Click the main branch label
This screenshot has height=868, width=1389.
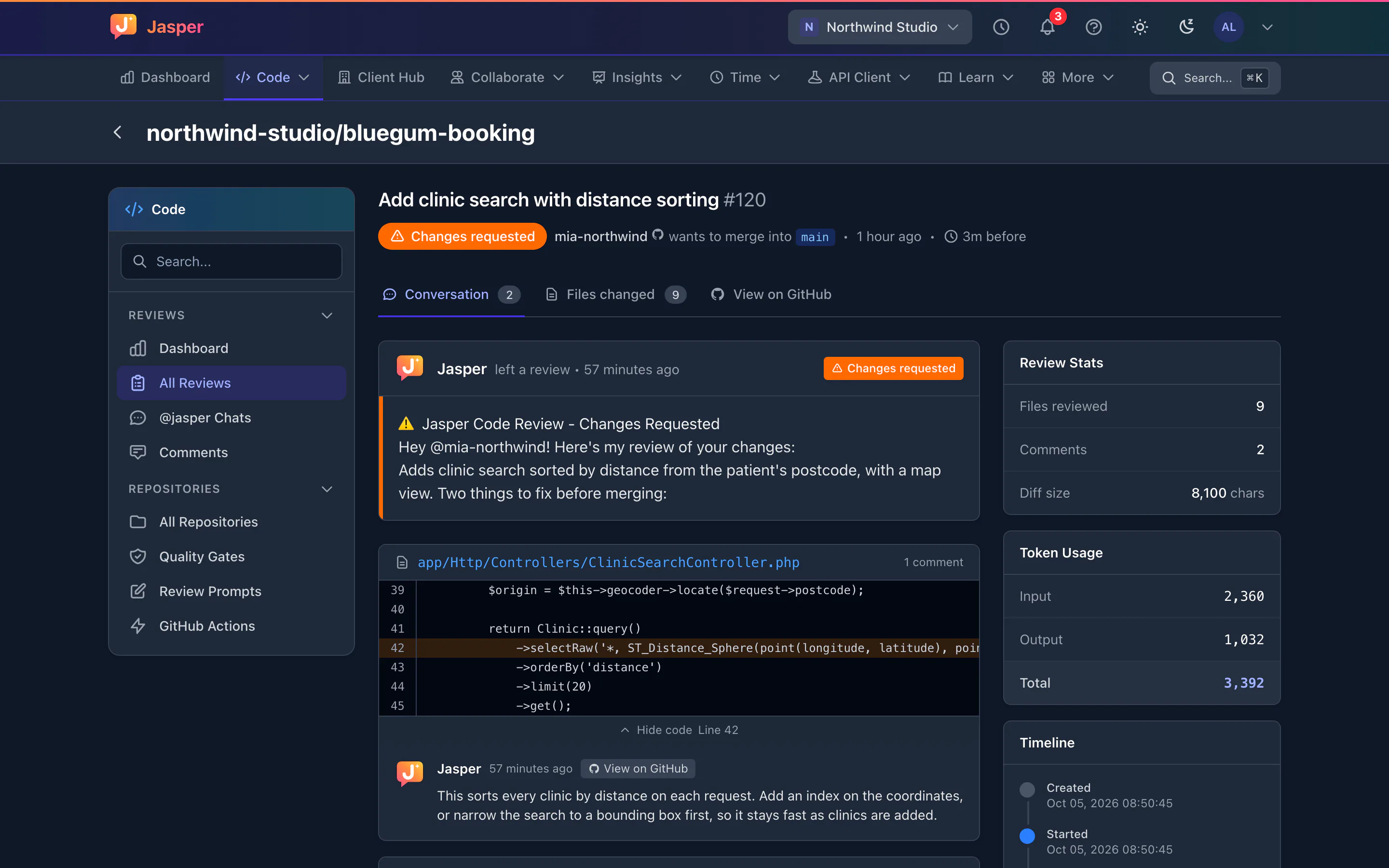[815, 237]
